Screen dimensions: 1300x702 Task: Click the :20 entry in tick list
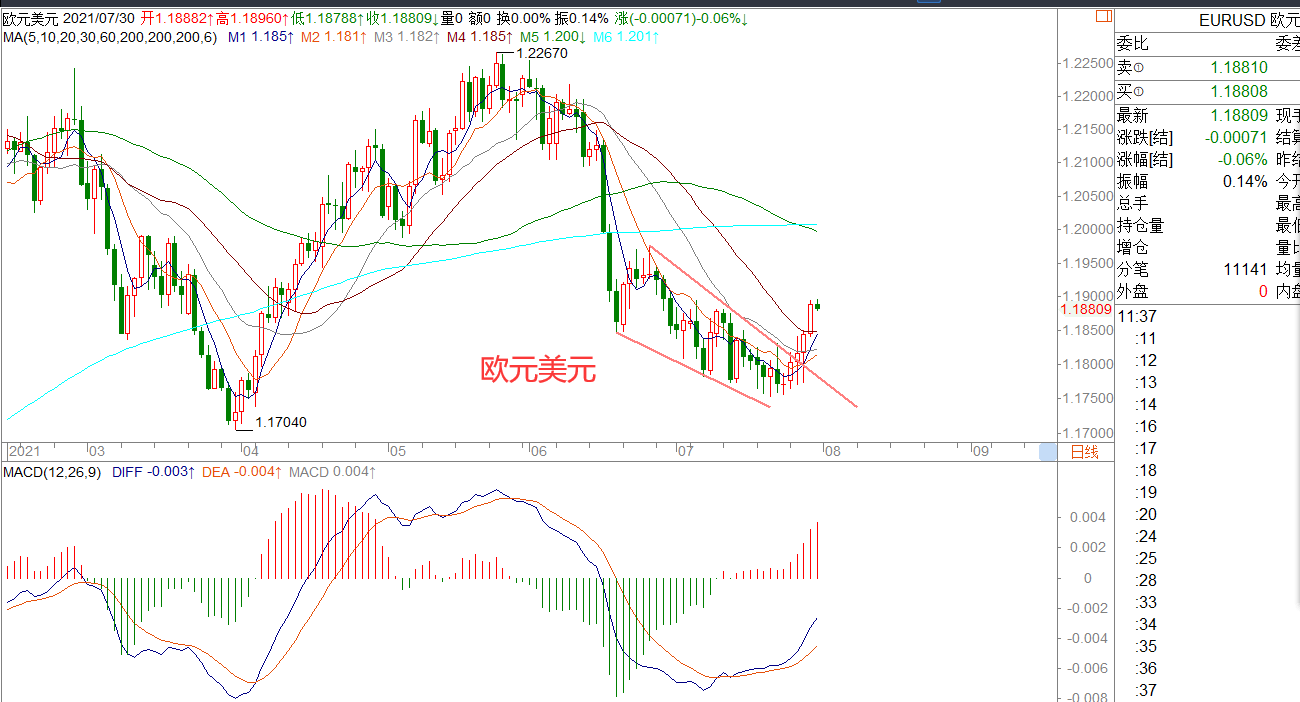[1146, 514]
